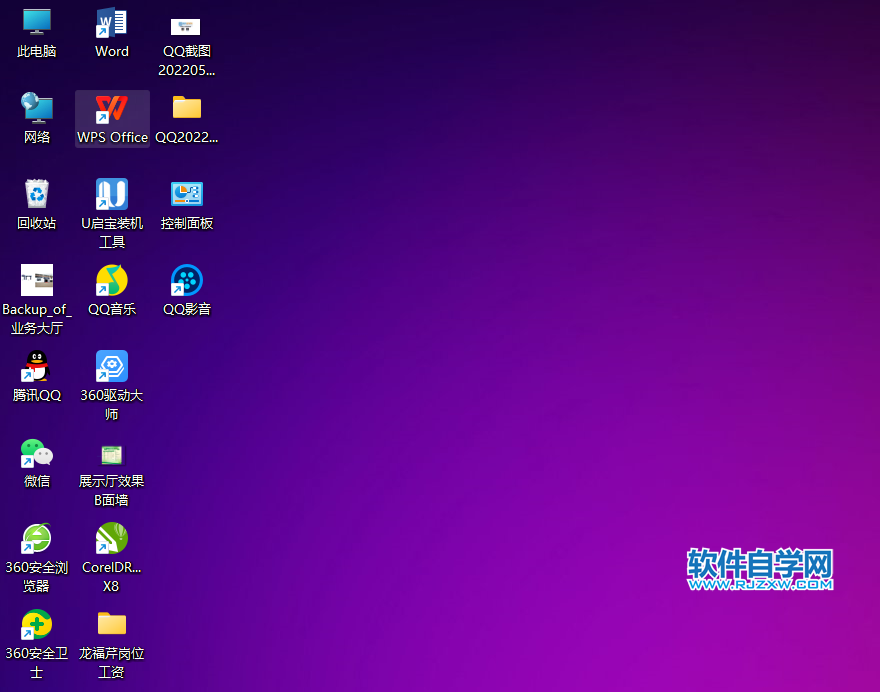Select the U启宝装机工具 shortcut icon
Viewport: 880px width, 692px height.
(112, 194)
